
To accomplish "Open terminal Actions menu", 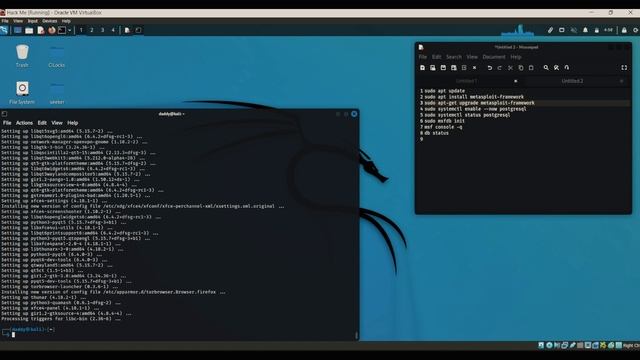I will point(24,123).
